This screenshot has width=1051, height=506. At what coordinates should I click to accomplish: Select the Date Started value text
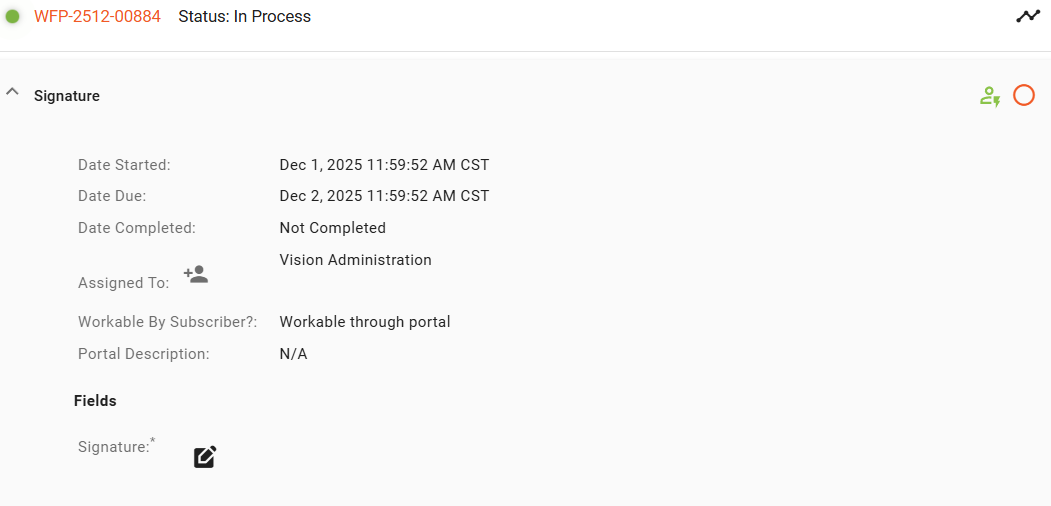pyautogui.click(x=384, y=165)
